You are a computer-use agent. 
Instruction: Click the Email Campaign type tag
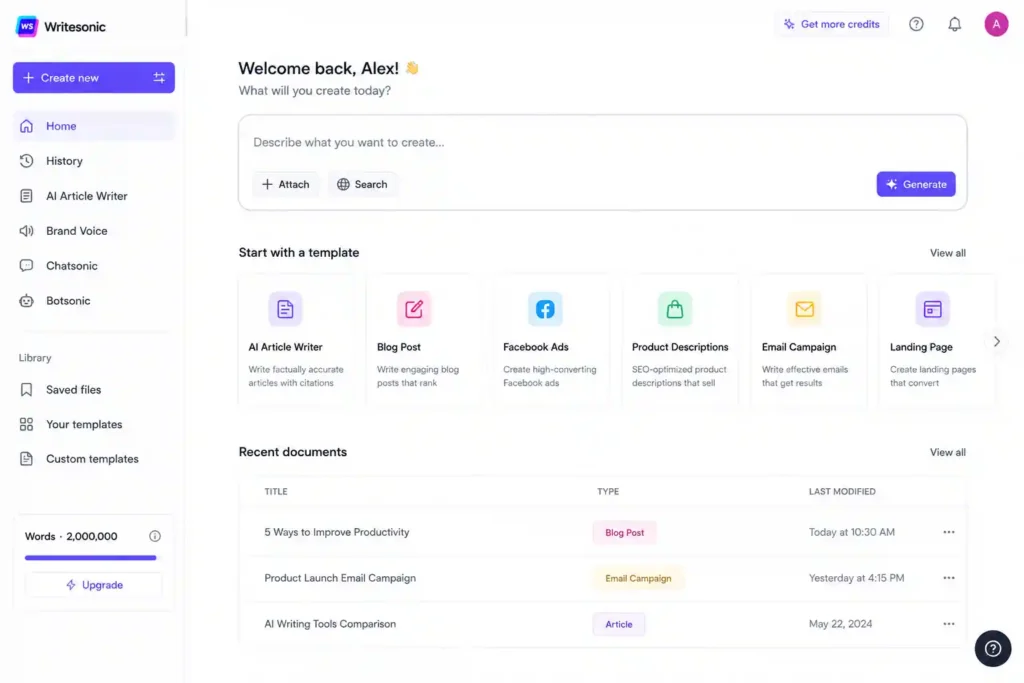(x=638, y=578)
